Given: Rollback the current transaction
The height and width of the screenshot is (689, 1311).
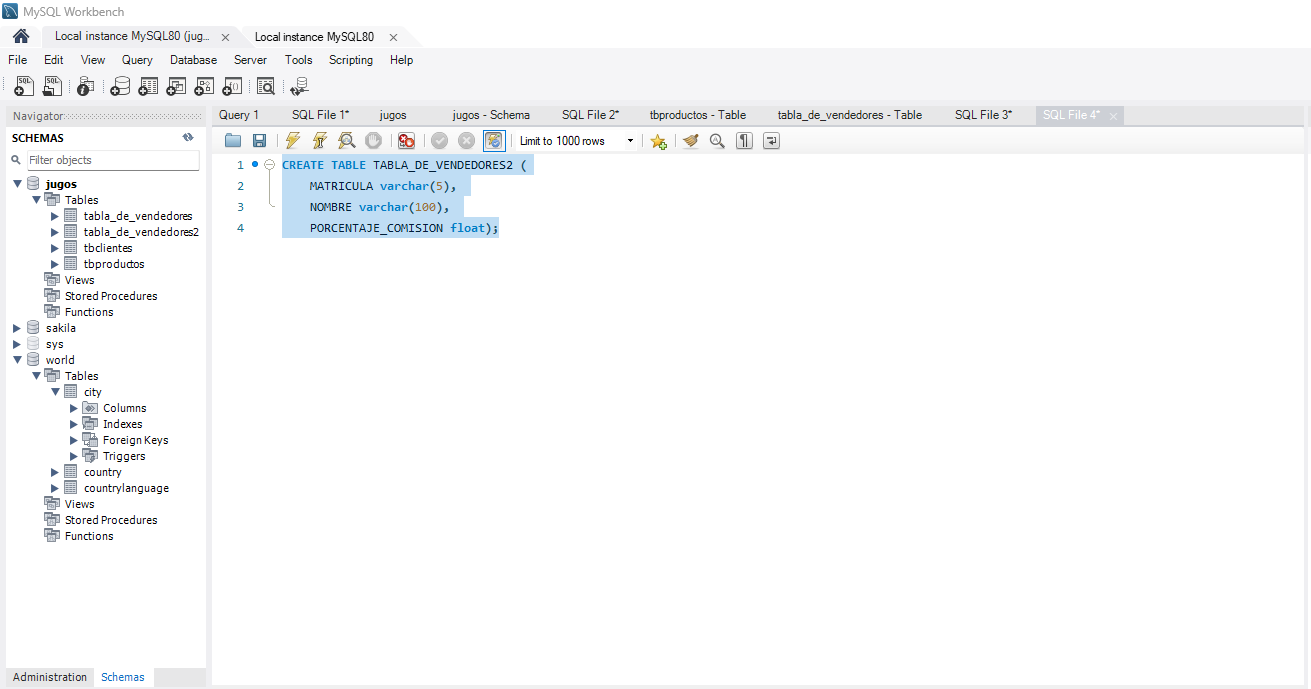Looking at the screenshot, I should 466,141.
